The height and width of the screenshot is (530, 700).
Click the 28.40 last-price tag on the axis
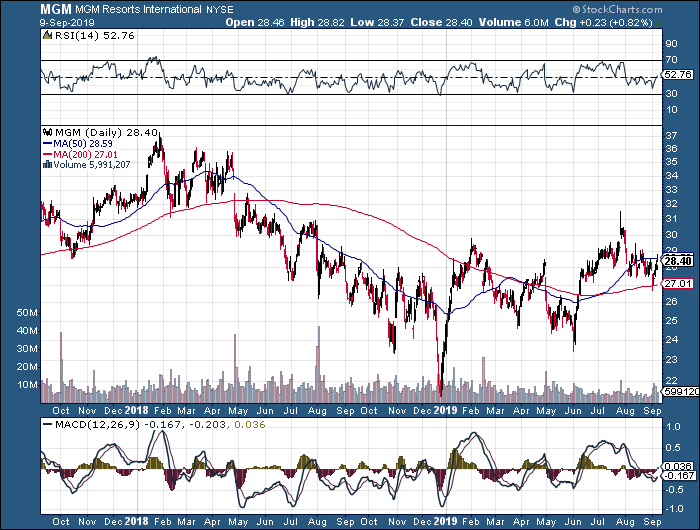pos(678,261)
